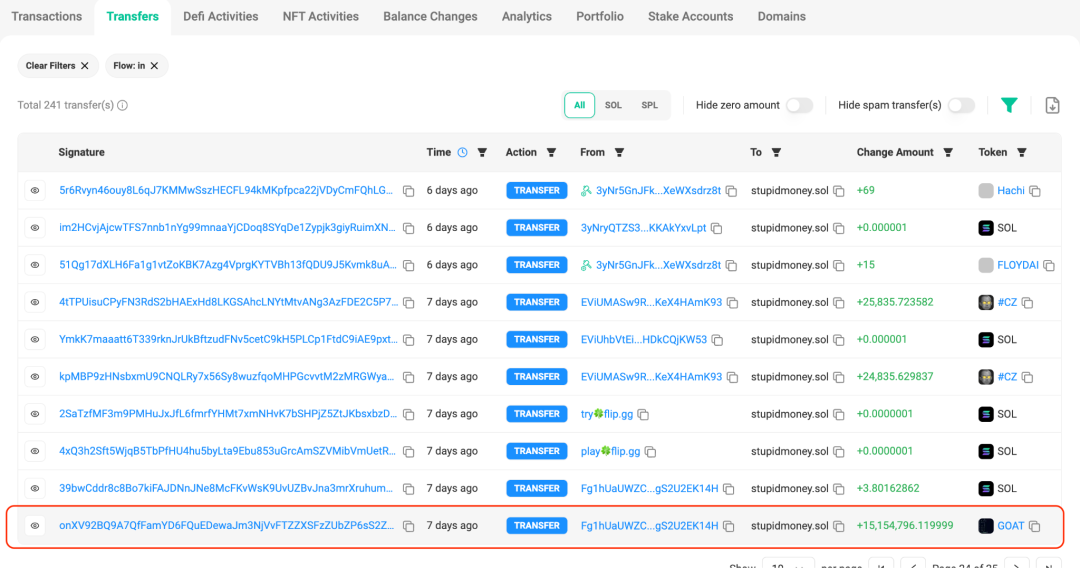
Task: Open the green filter funnel icon
Action: [x=1009, y=105]
